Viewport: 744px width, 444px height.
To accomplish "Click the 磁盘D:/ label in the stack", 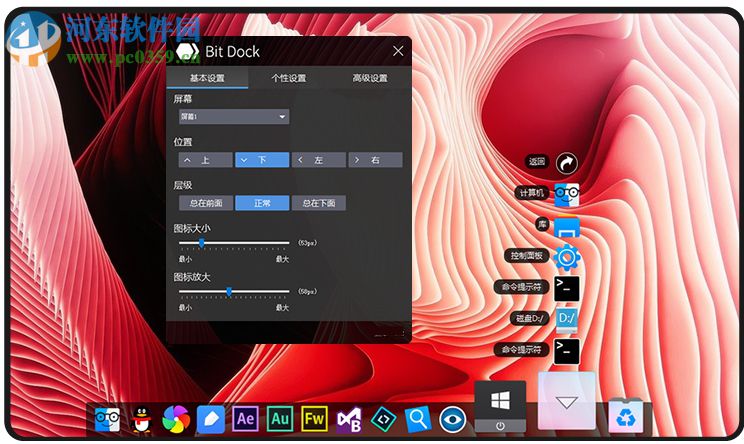I will coord(530,318).
